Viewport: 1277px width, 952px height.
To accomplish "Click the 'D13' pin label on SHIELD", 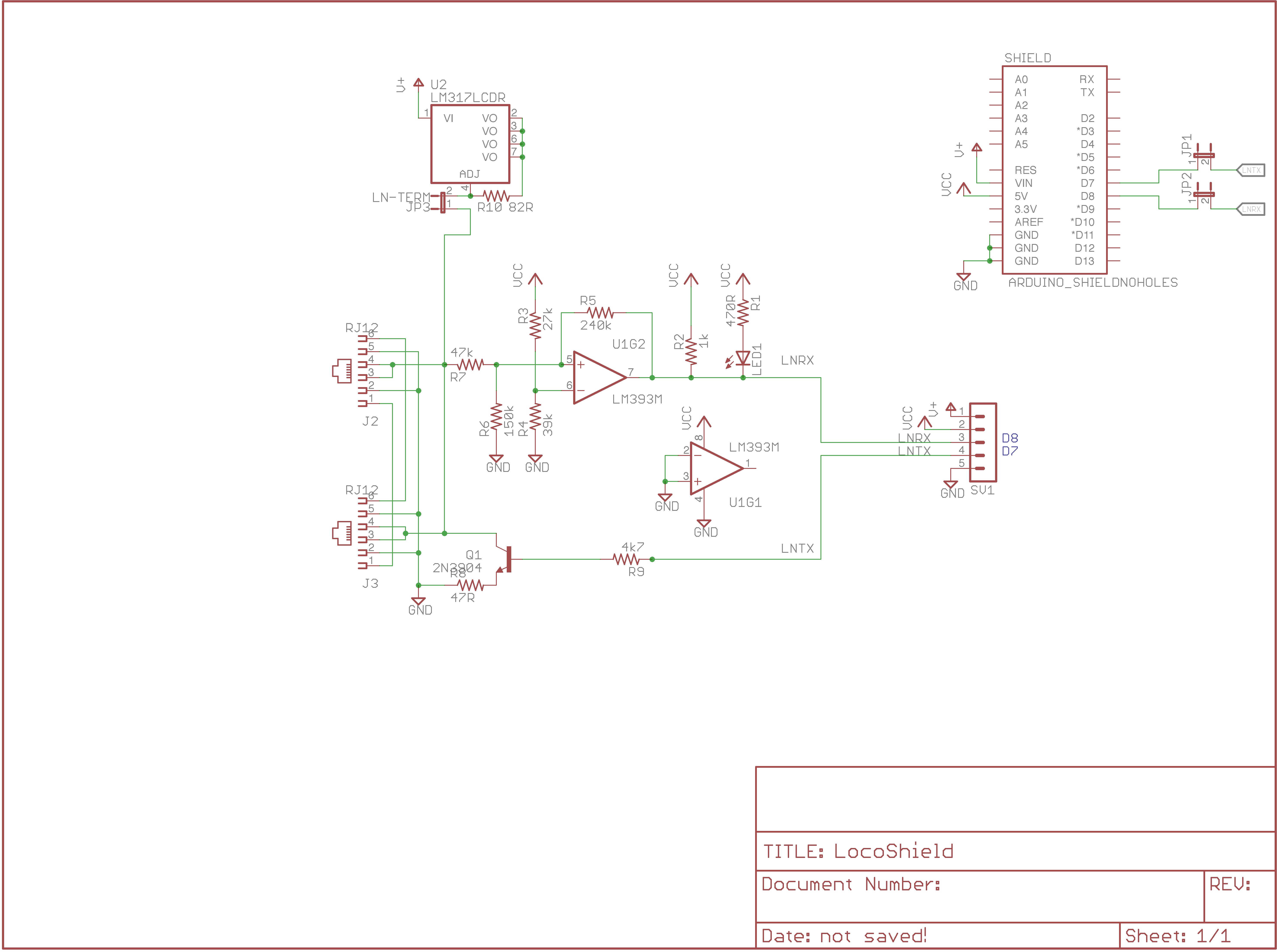I will tap(1084, 261).
